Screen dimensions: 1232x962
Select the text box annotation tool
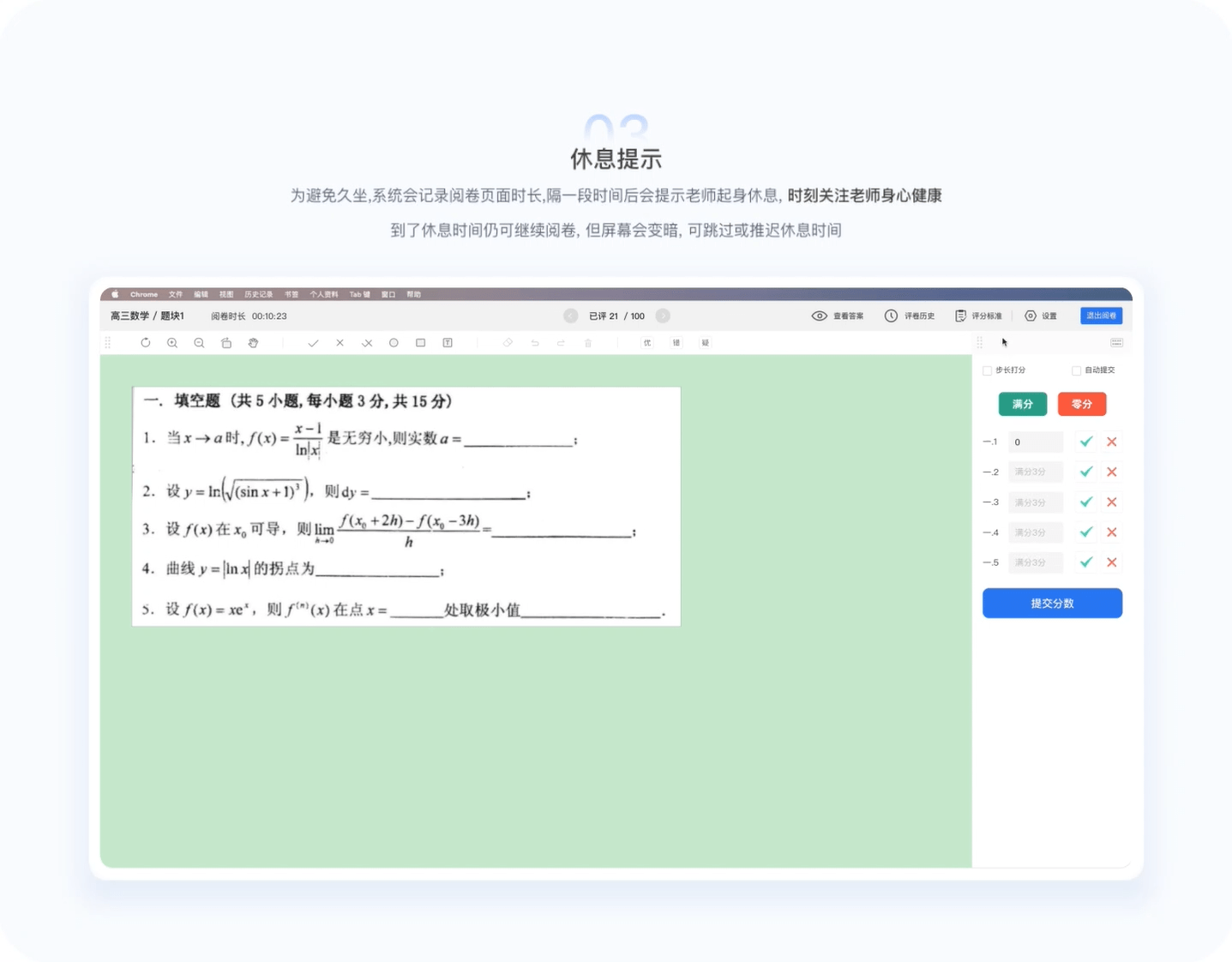click(447, 342)
